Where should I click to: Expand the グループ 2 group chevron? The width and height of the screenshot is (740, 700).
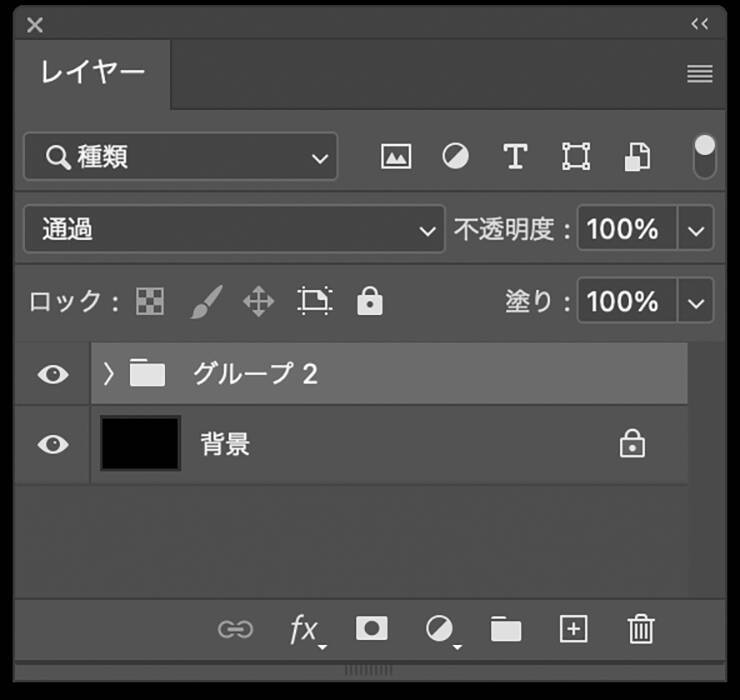(x=109, y=374)
